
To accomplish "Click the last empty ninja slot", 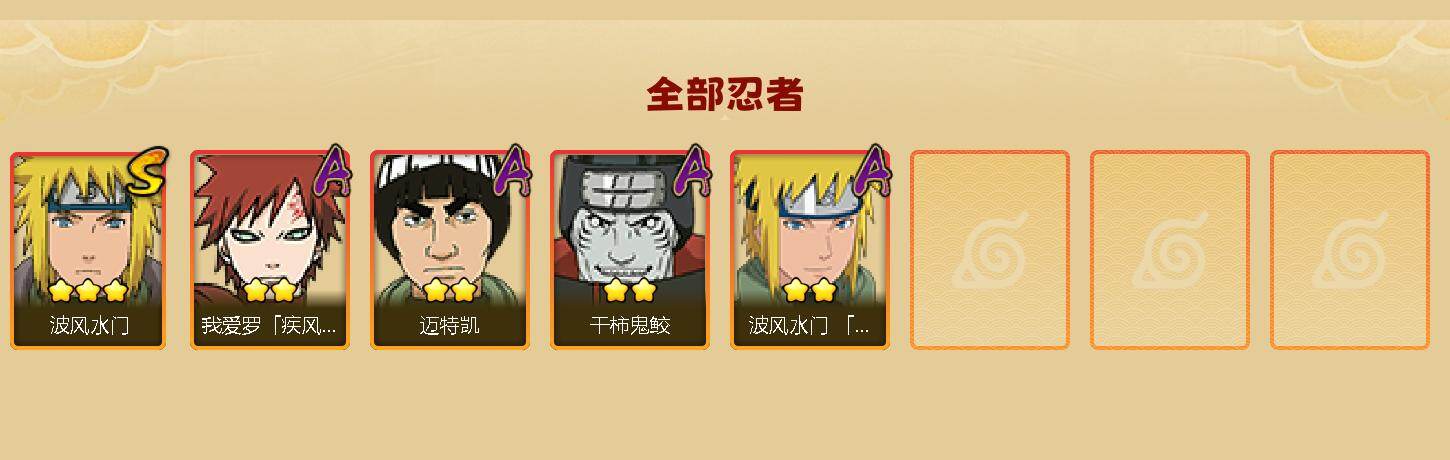I will click(x=1350, y=250).
